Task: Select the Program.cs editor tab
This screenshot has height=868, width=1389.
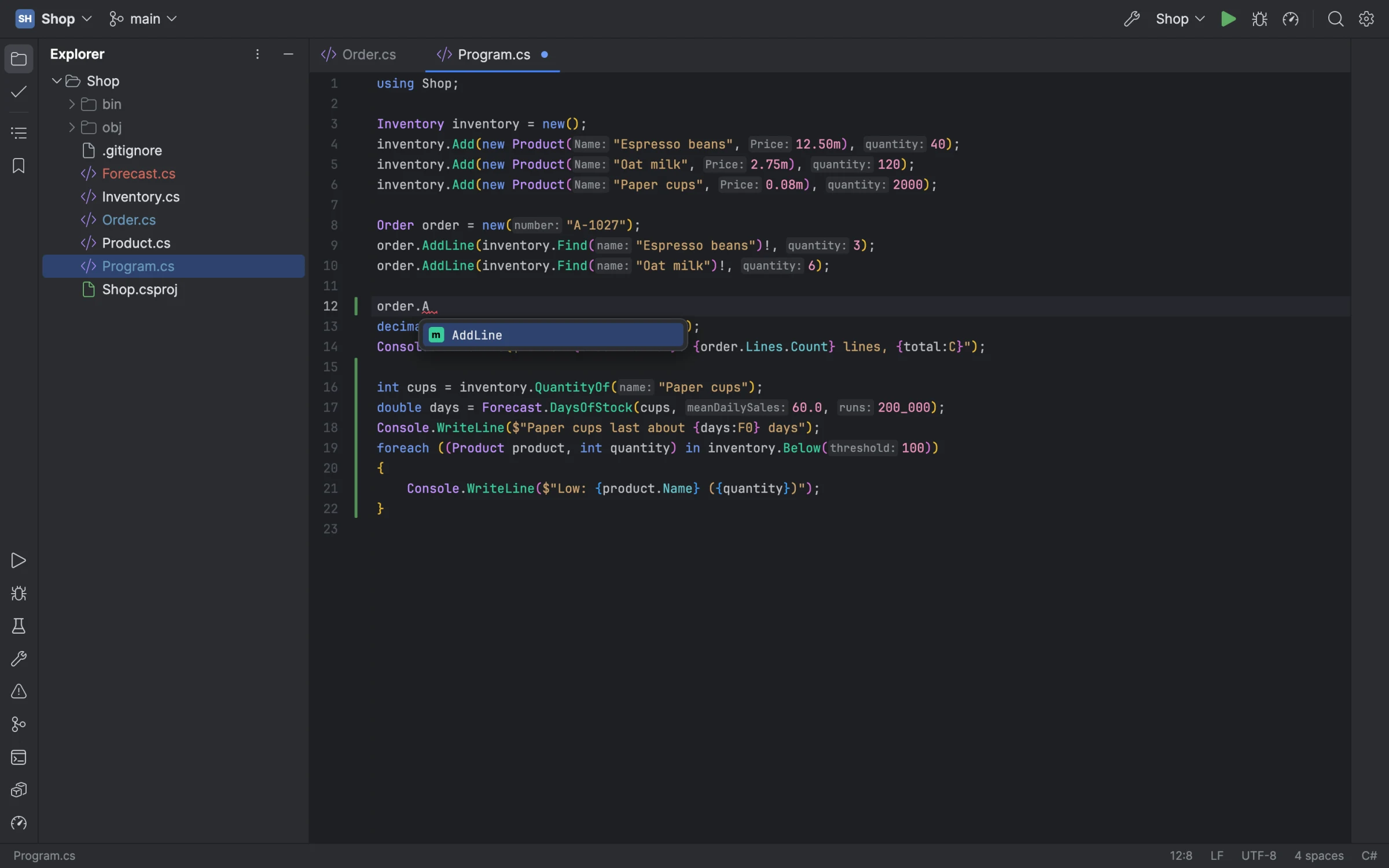Action: click(493, 54)
